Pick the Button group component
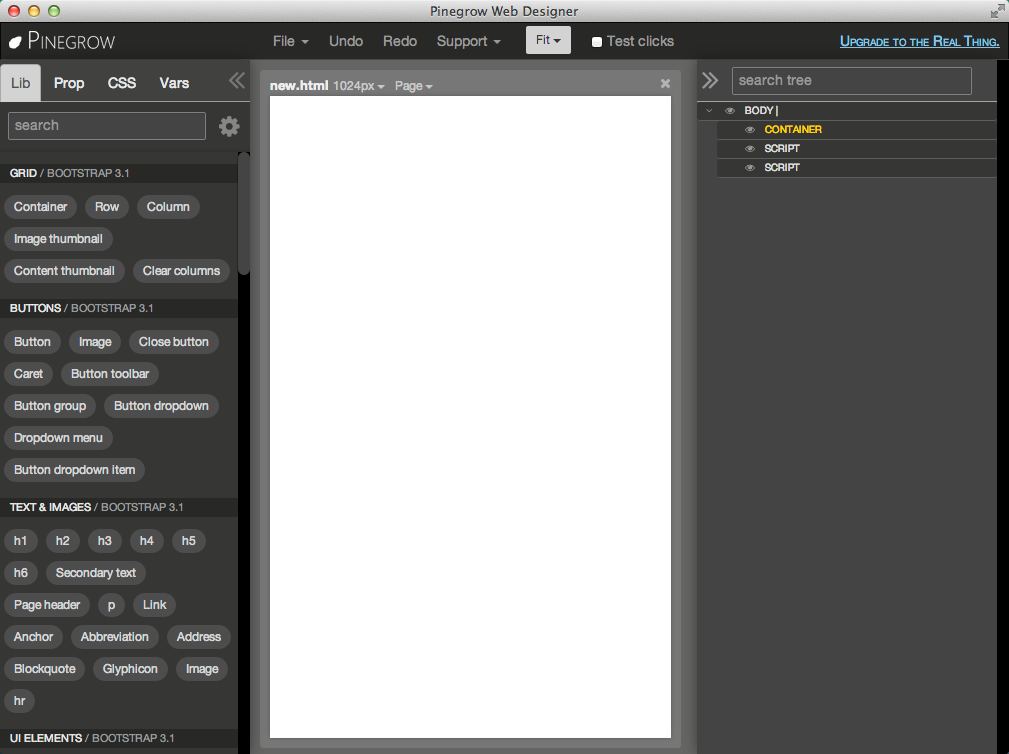 click(x=50, y=406)
